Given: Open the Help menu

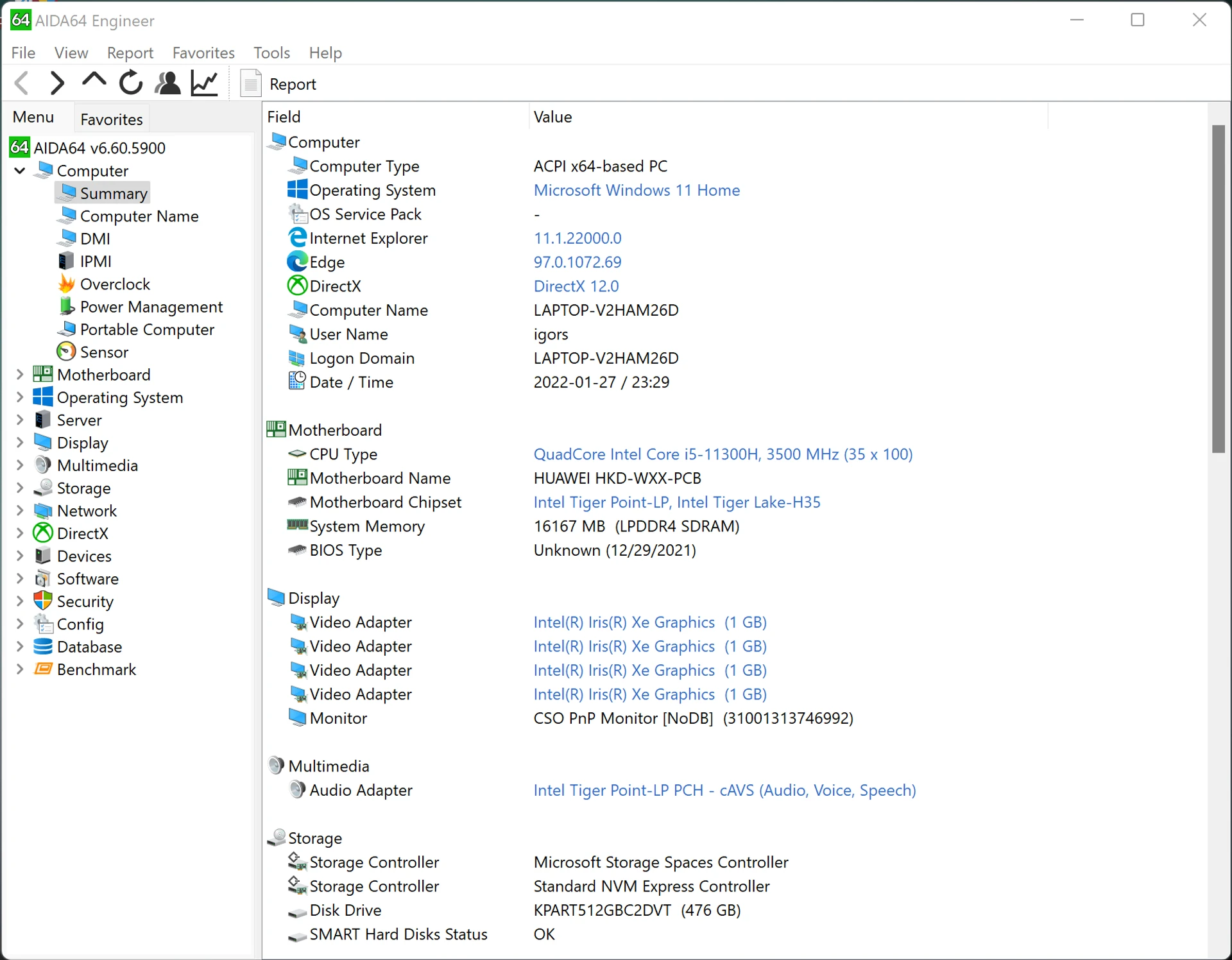Looking at the screenshot, I should point(325,53).
